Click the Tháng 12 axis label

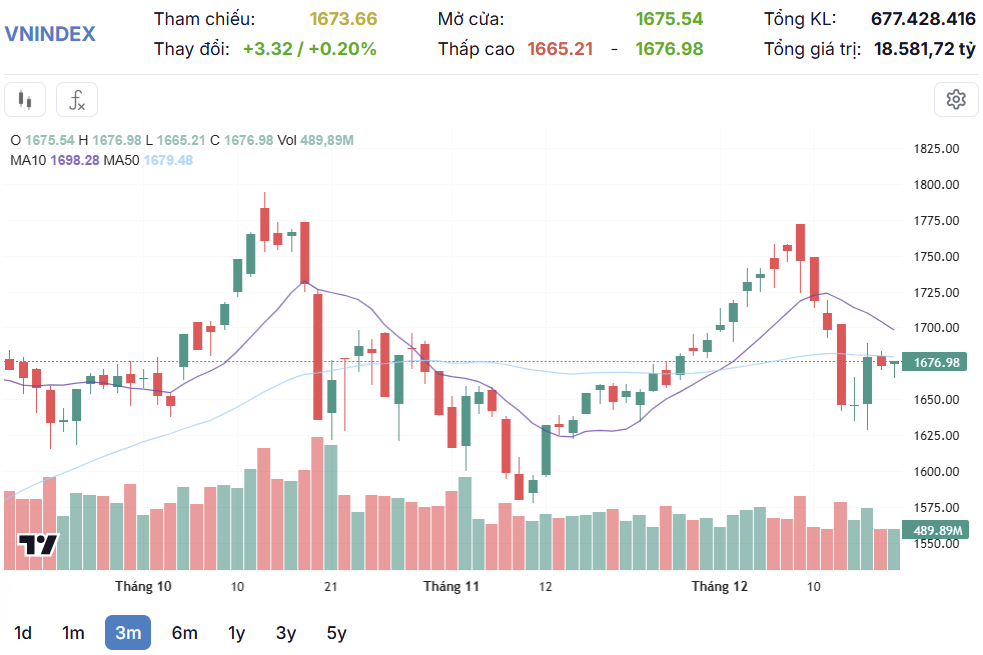(719, 587)
